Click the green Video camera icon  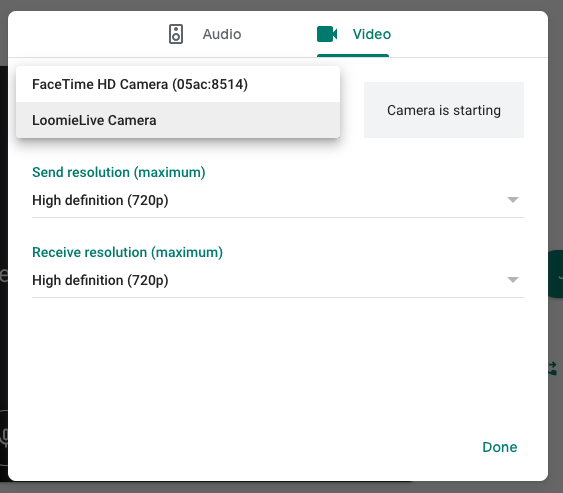click(327, 34)
